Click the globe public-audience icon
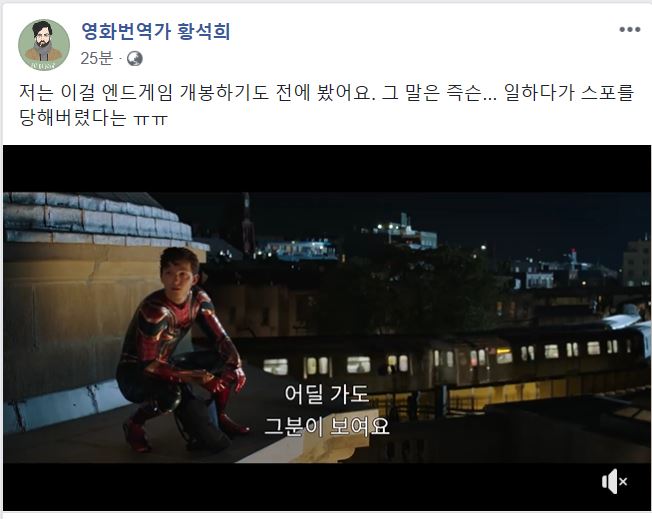The height and width of the screenshot is (519, 652). pyautogui.click(x=135, y=59)
